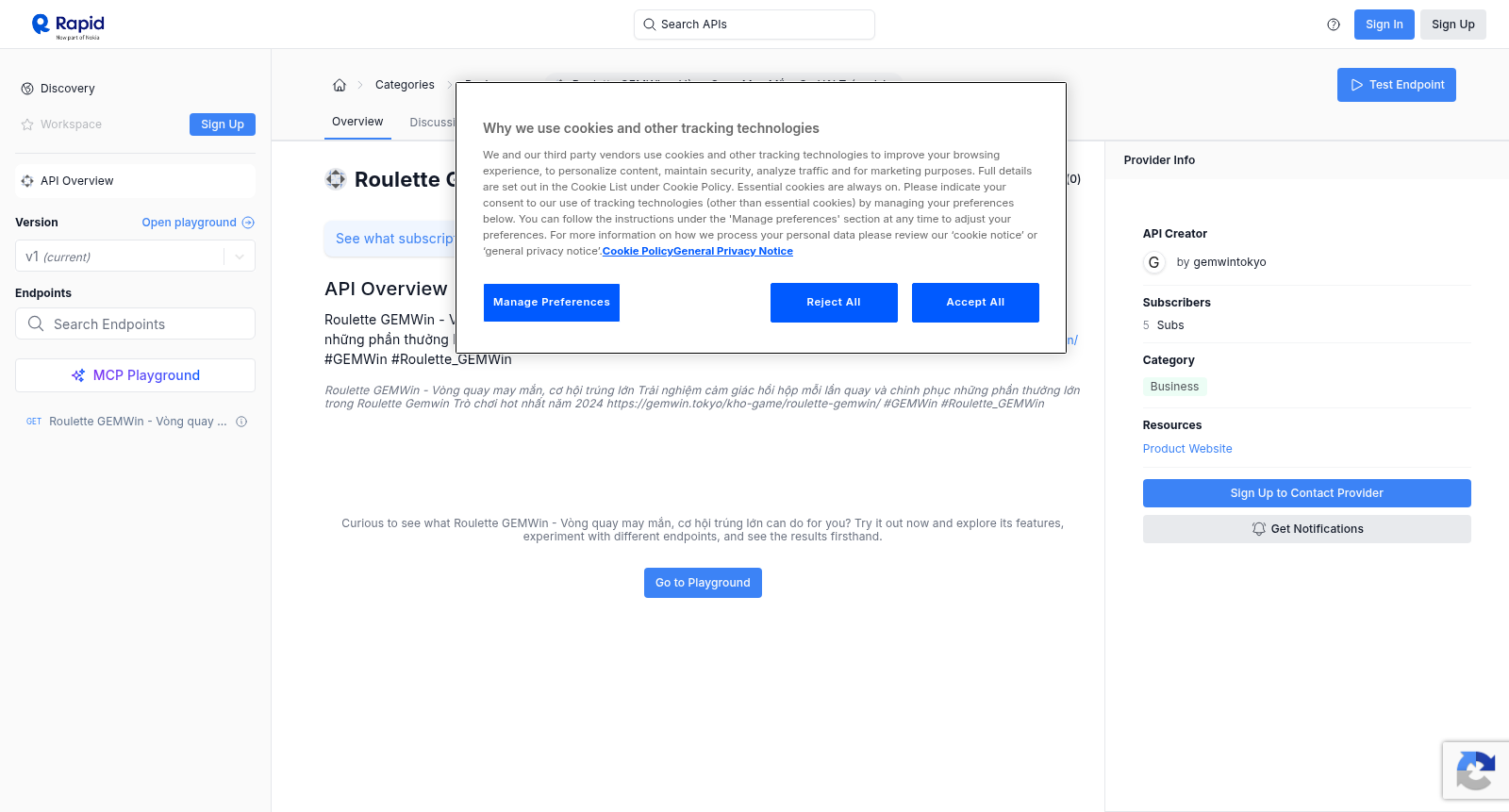The image size is (1509, 812).
Task: Open the help question mark icon
Action: coord(1334,25)
